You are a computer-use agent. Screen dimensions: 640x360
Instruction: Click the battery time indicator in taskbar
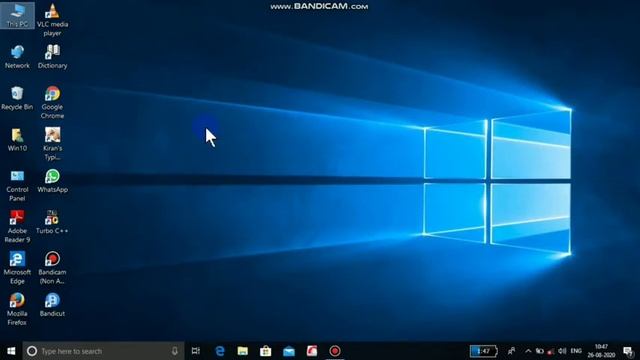(x=484, y=351)
